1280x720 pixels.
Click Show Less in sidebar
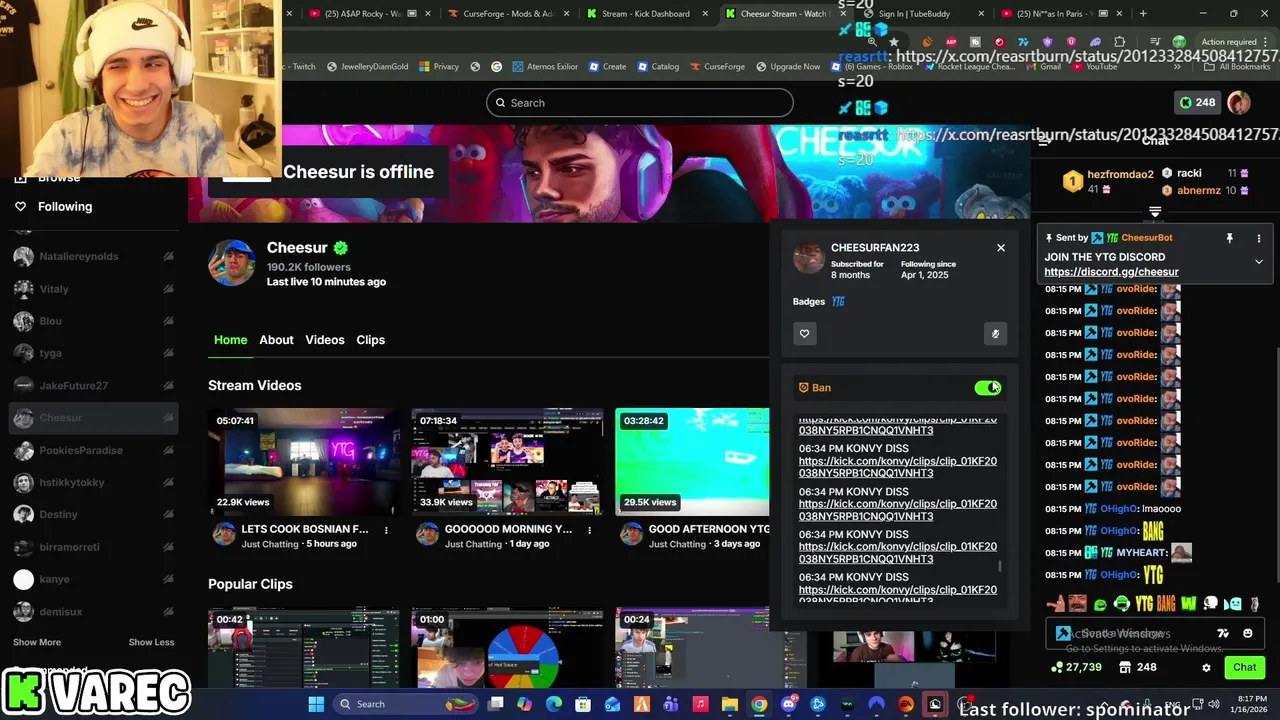coord(151,642)
